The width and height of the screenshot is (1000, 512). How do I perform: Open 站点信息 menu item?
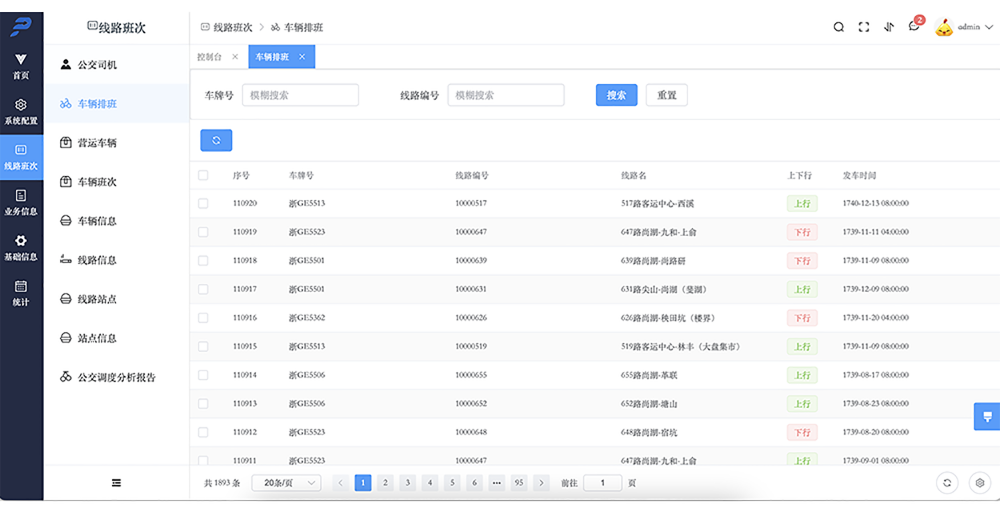pyautogui.click(x=117, y=338)
